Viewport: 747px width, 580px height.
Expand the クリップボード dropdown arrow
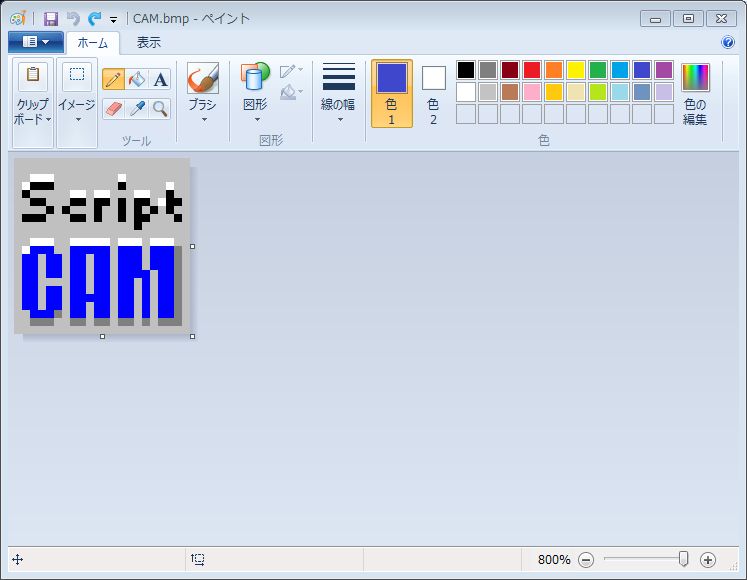point(49,119)
